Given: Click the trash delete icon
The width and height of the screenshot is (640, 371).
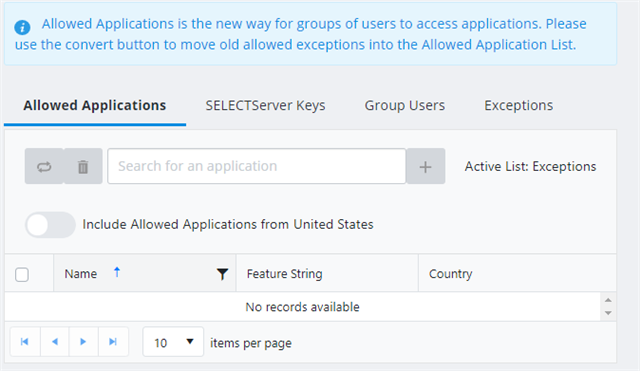Looking at the screenshot, I should 83,167.
